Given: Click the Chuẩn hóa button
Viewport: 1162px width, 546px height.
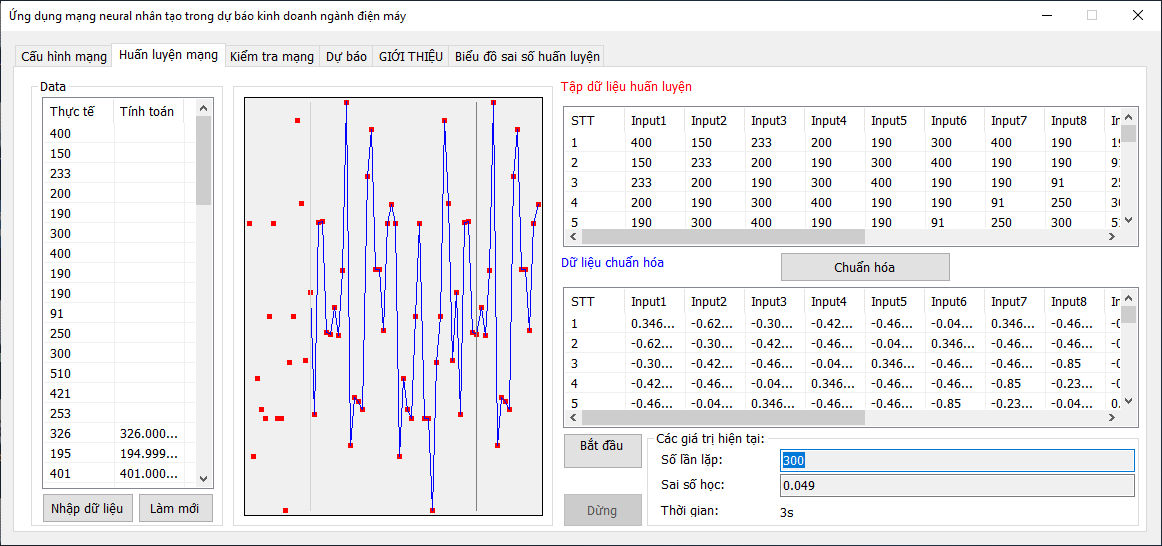Looking at the screenshot, I should click(865, 267).
